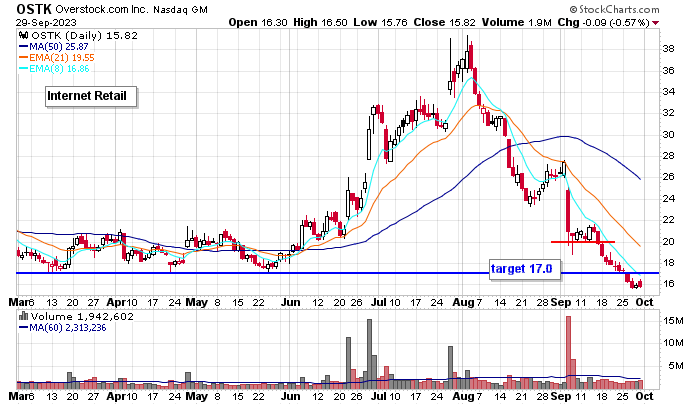
Task: Click the red down arrow beside Chg
Action: click(655, 23)
